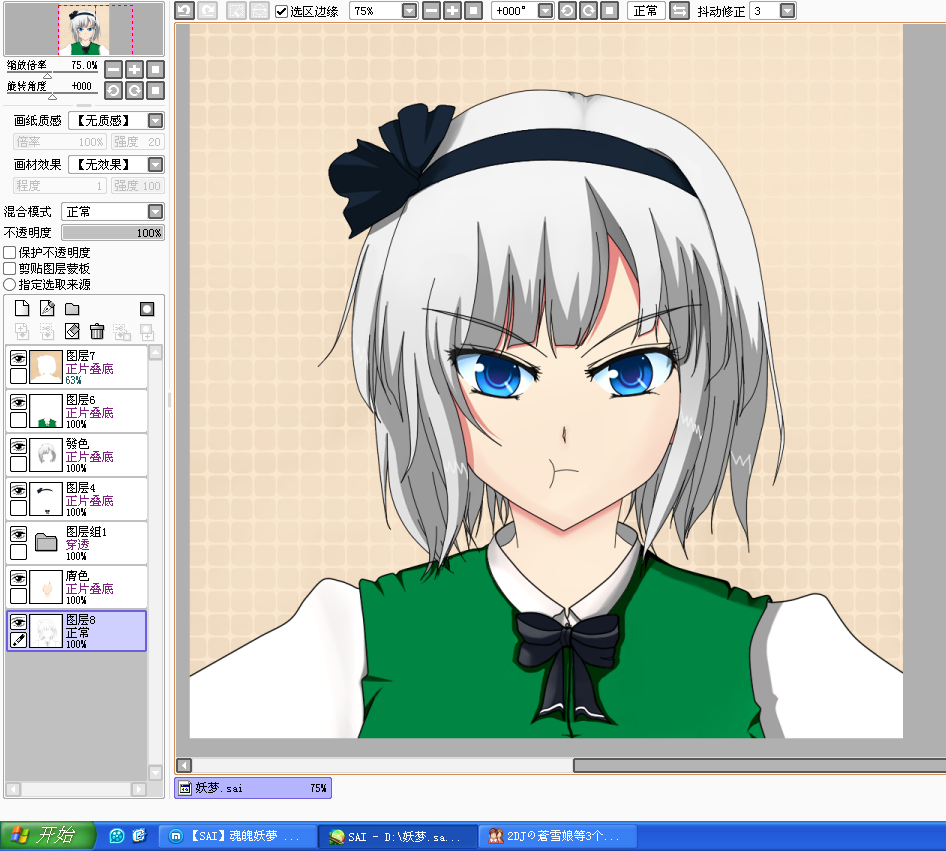946x851 pixels.
Task: Create a new linework pen layer
Action: coord(47,309)
